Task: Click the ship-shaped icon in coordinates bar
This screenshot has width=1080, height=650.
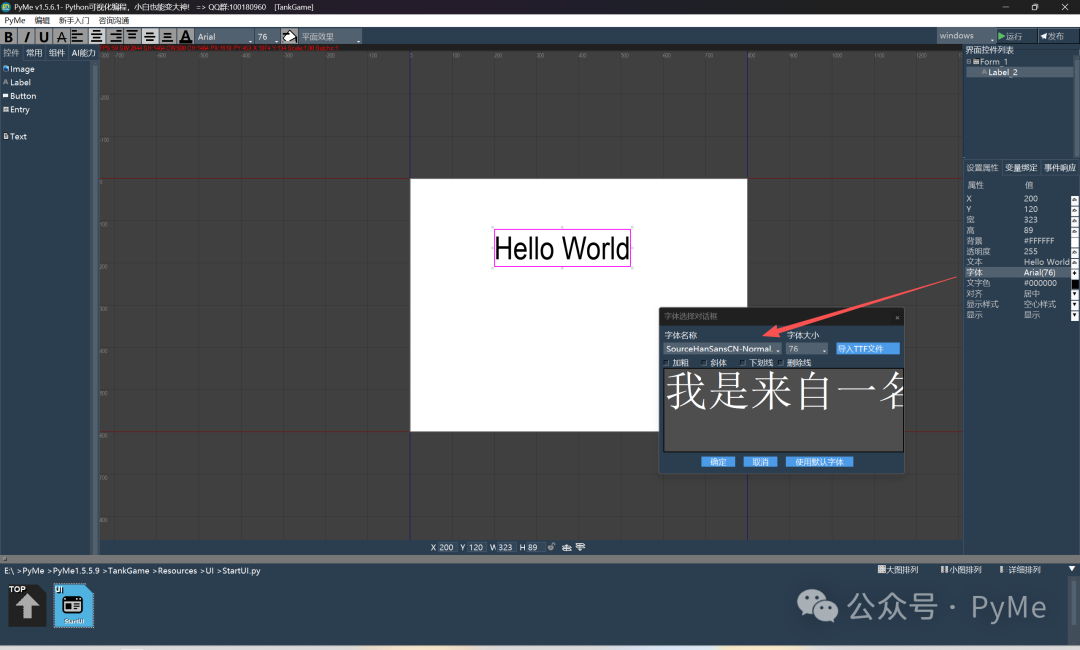Action: pos(567,547)
